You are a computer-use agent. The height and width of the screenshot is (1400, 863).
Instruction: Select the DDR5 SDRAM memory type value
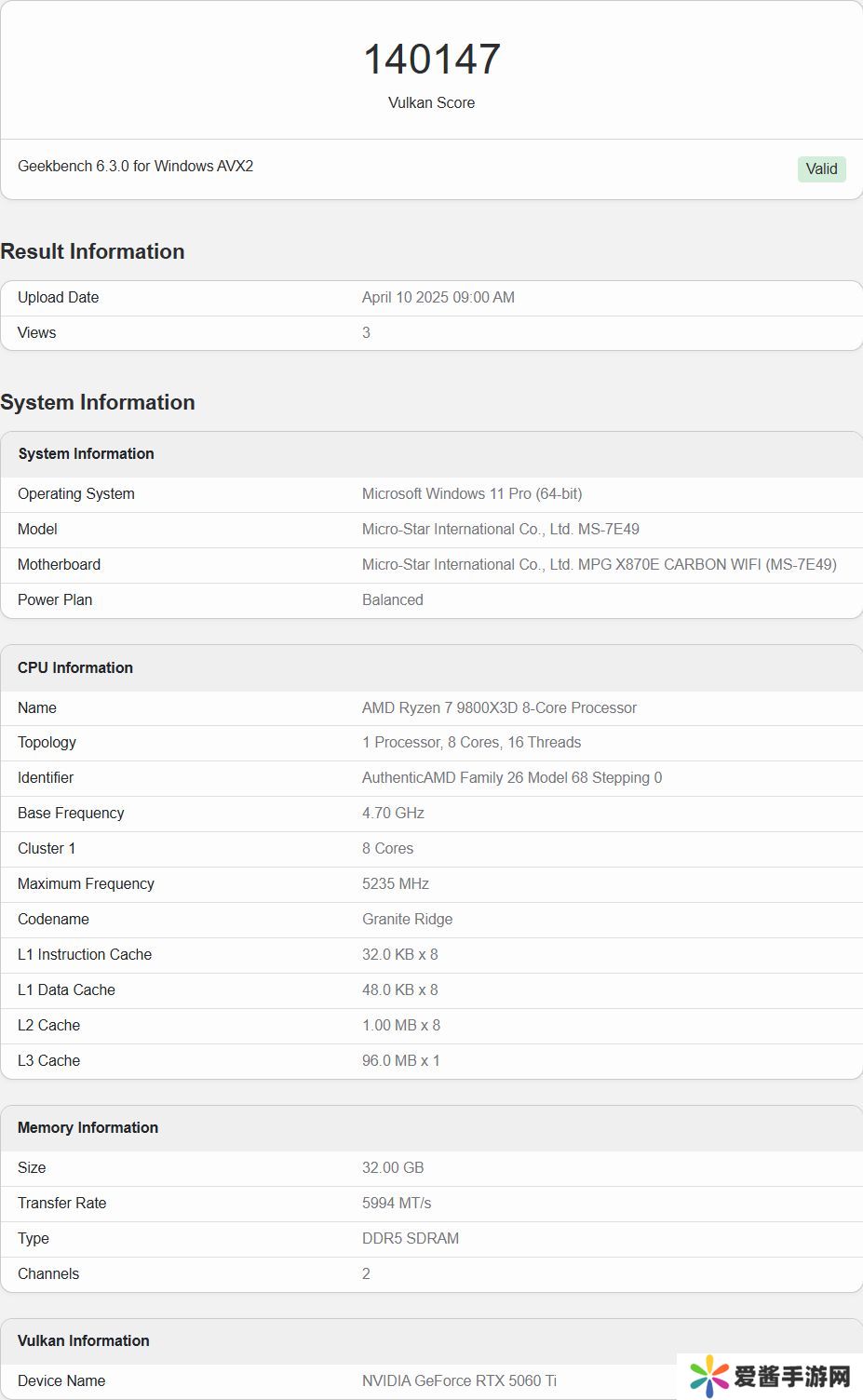pos(410,1238)
